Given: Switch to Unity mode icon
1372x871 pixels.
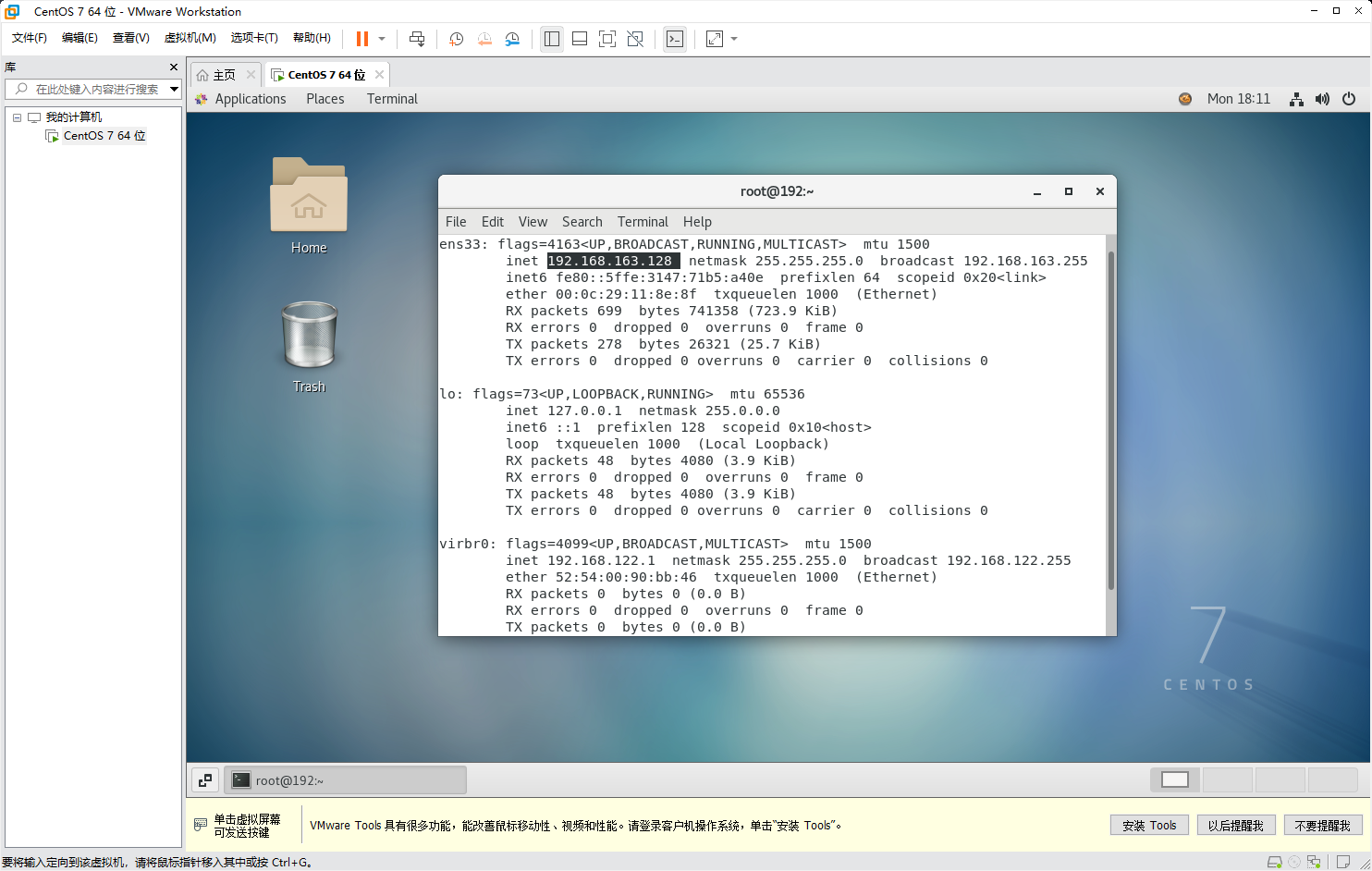Looking at the screenshot, I should [x=635, y=39].
